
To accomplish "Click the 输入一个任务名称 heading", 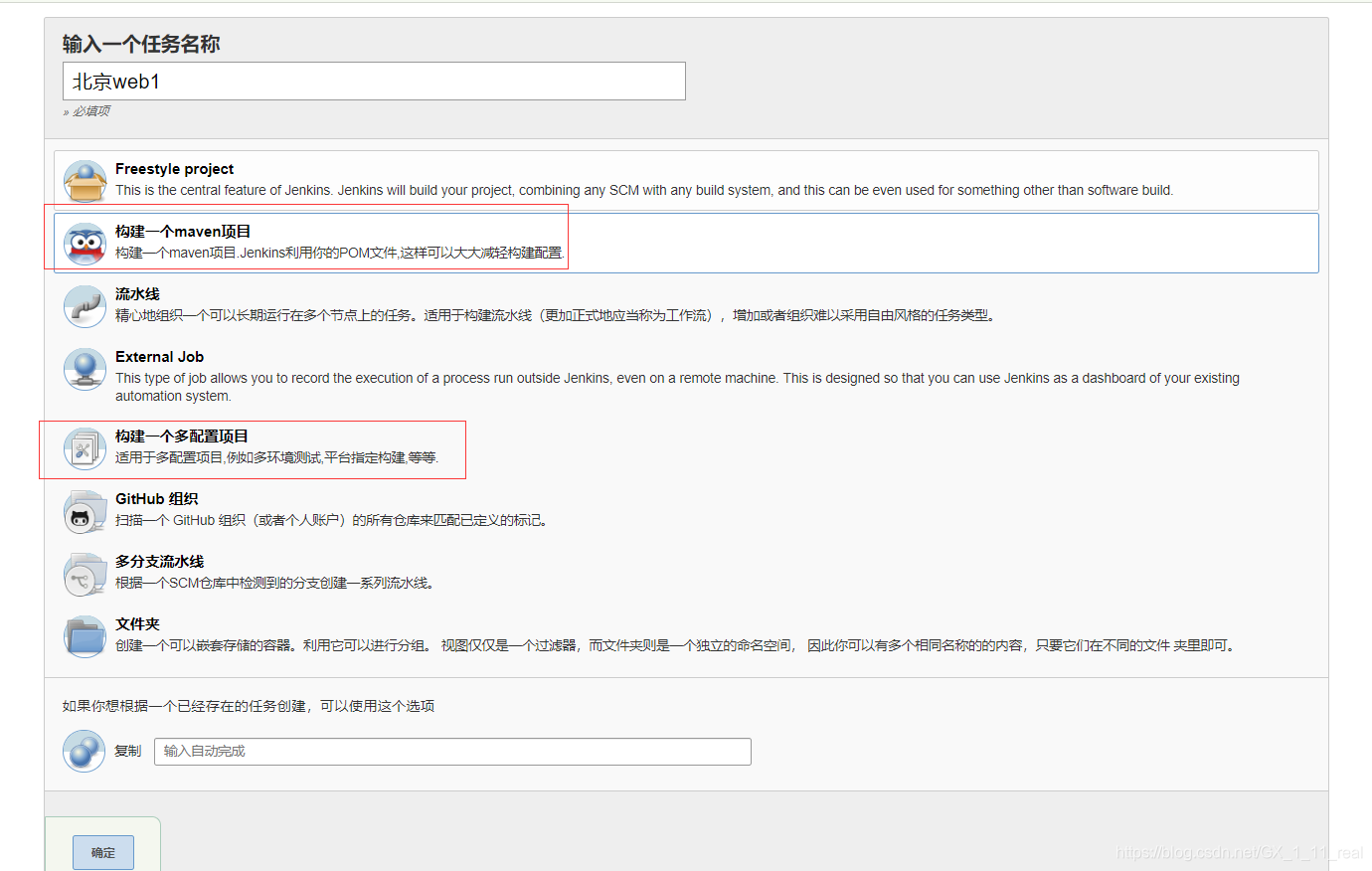I will (x=141, y=44).
